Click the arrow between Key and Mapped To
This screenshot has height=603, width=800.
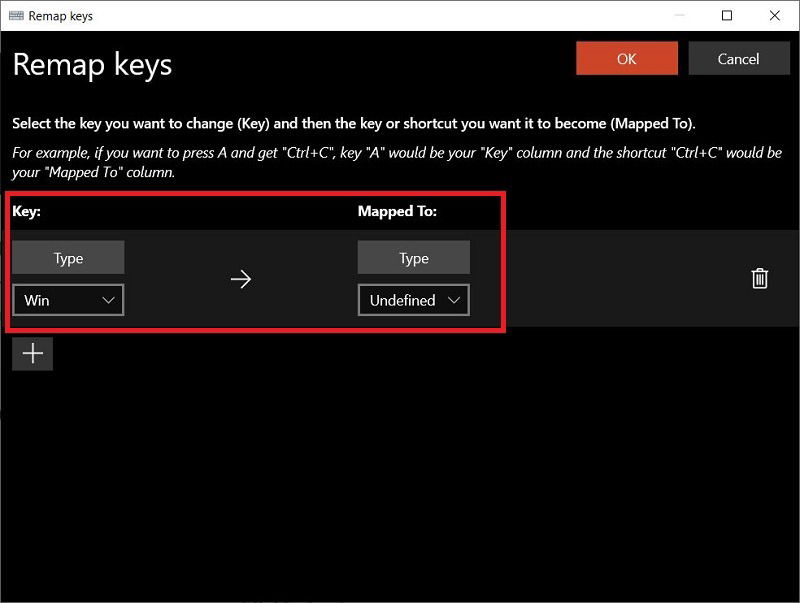pyautogui.click(x=240, y=279)
